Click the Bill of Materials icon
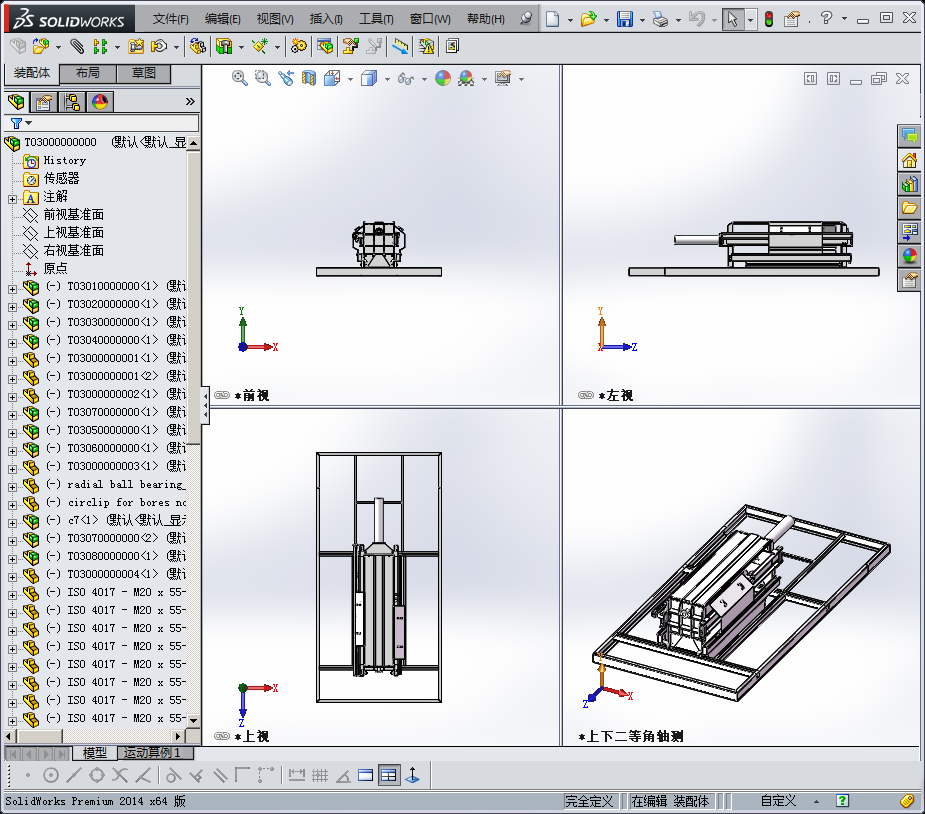Screen dimensions: 925x814 point(325,46)
